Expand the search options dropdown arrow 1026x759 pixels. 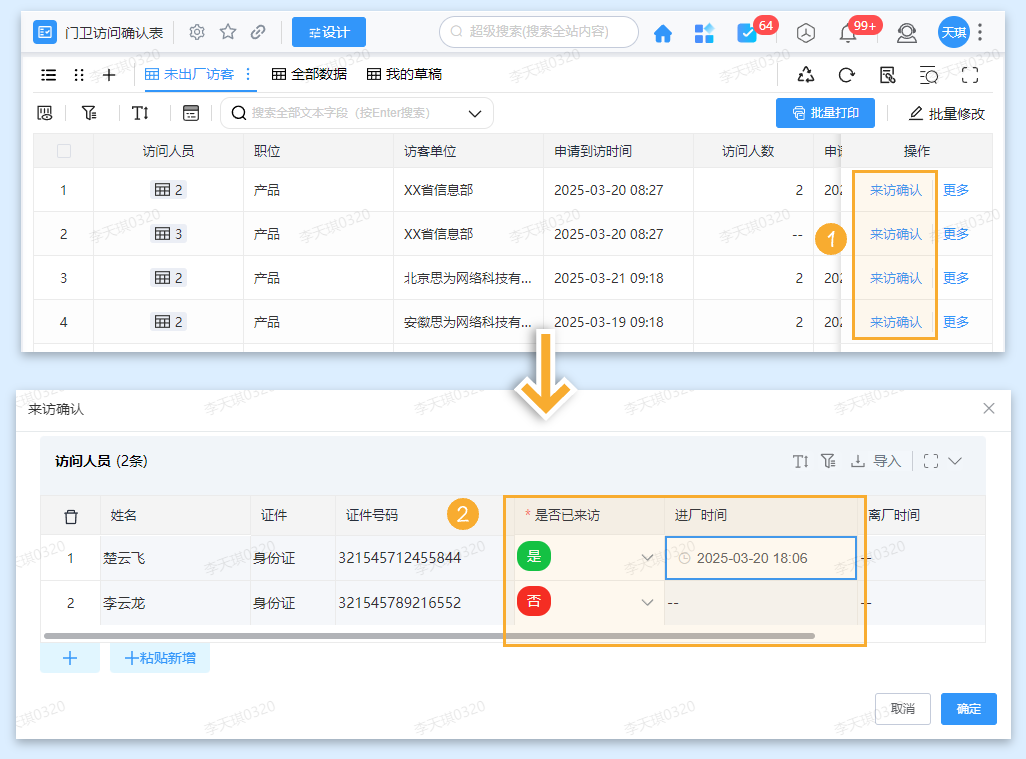474,113
